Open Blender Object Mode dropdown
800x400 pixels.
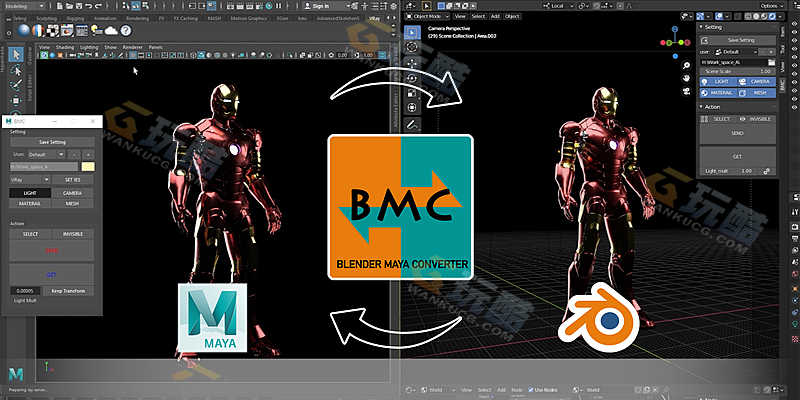(428, 16)
